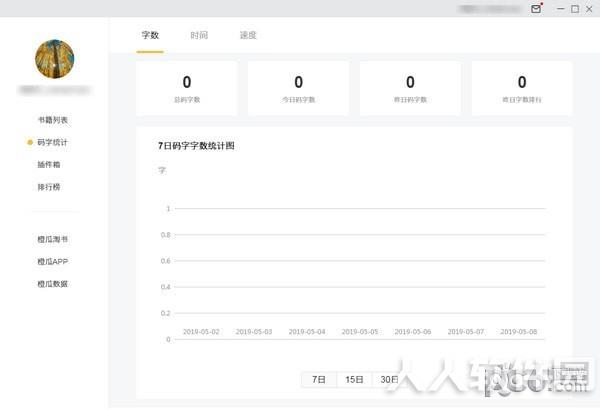Show the 30日 chart range
The image size is (600, 409).
tap(389, 380)
